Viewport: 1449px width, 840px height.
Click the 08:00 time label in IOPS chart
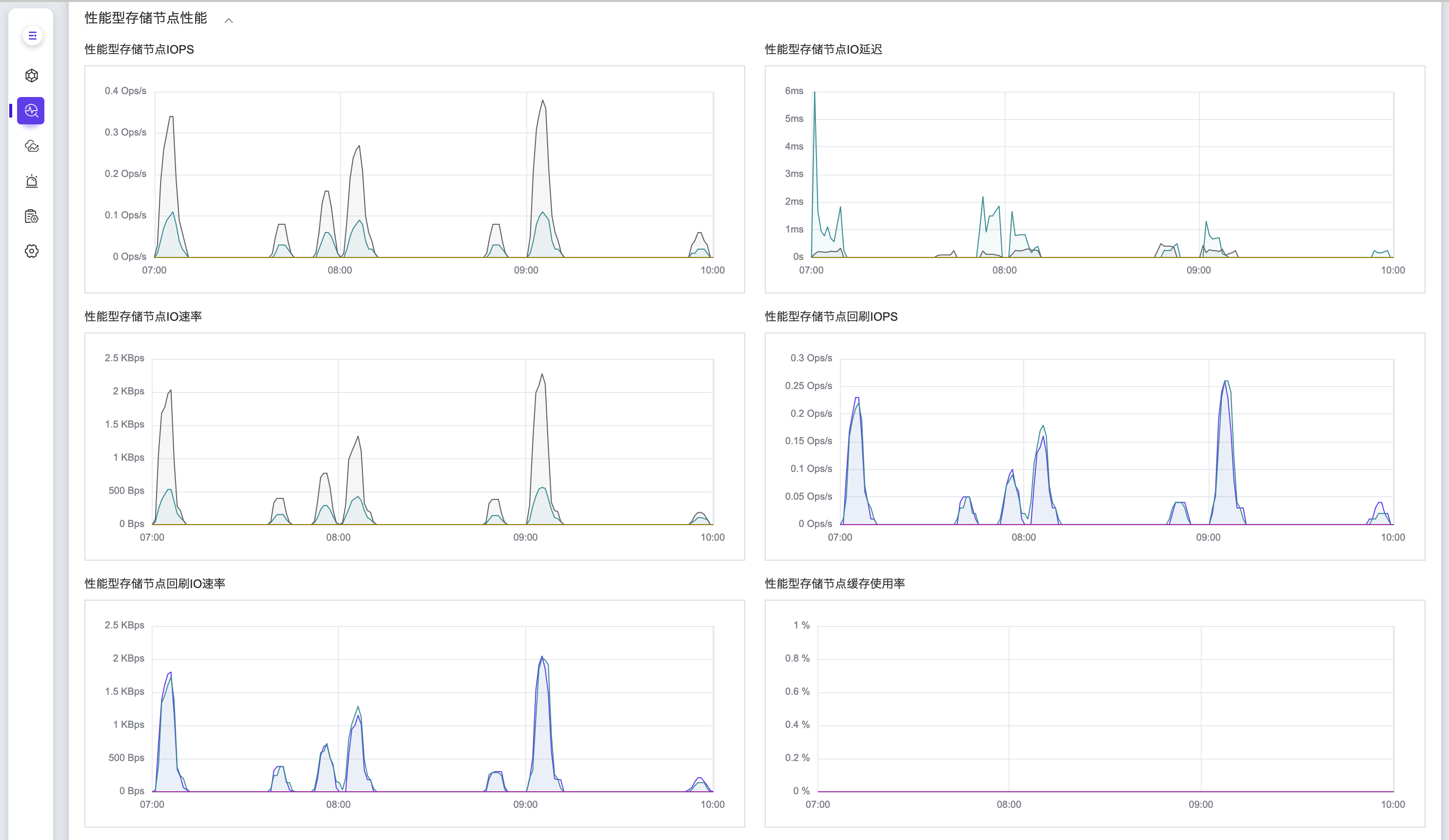tap(340, 270)
